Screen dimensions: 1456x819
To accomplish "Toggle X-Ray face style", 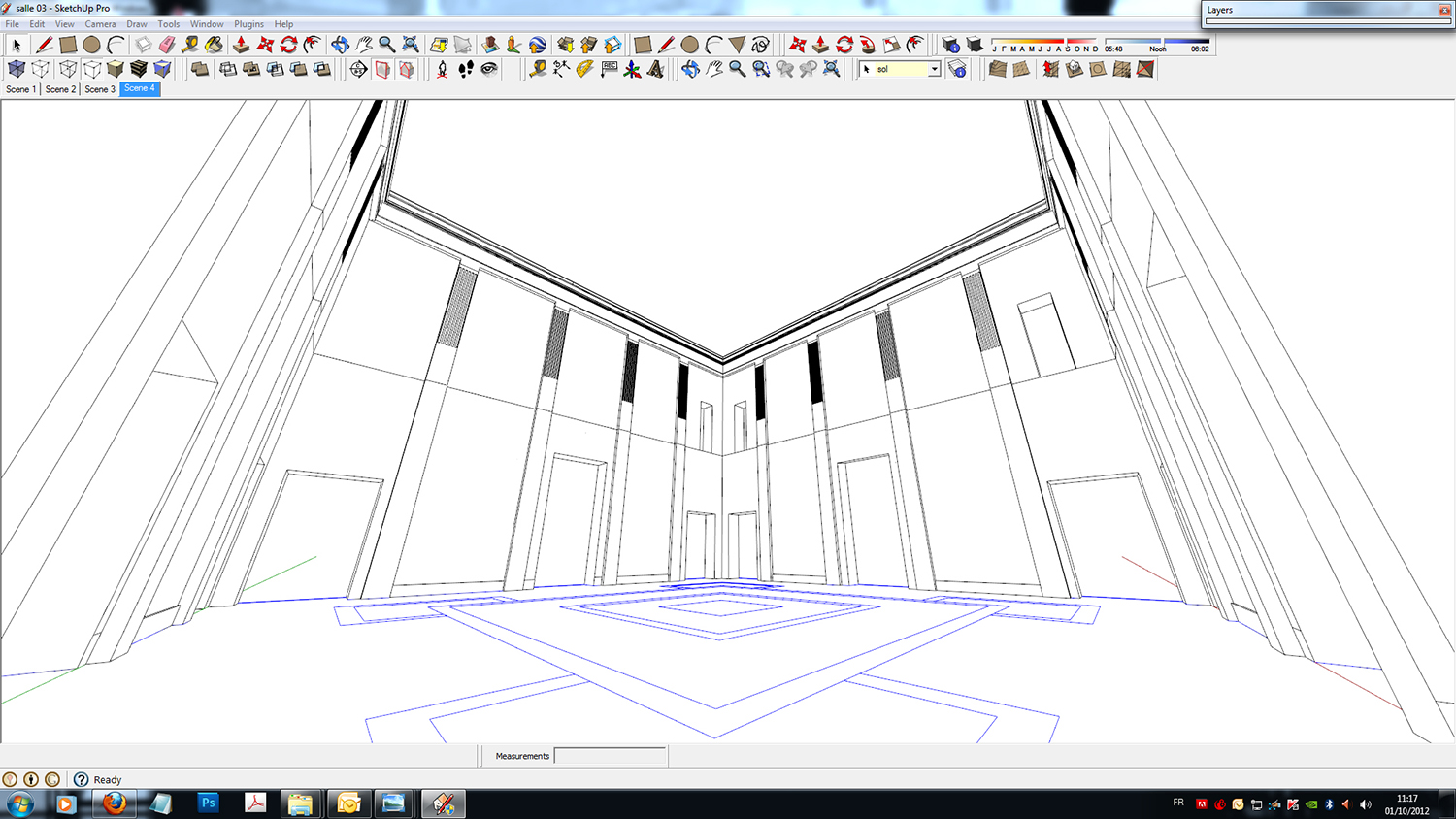I will pos(17,69).
